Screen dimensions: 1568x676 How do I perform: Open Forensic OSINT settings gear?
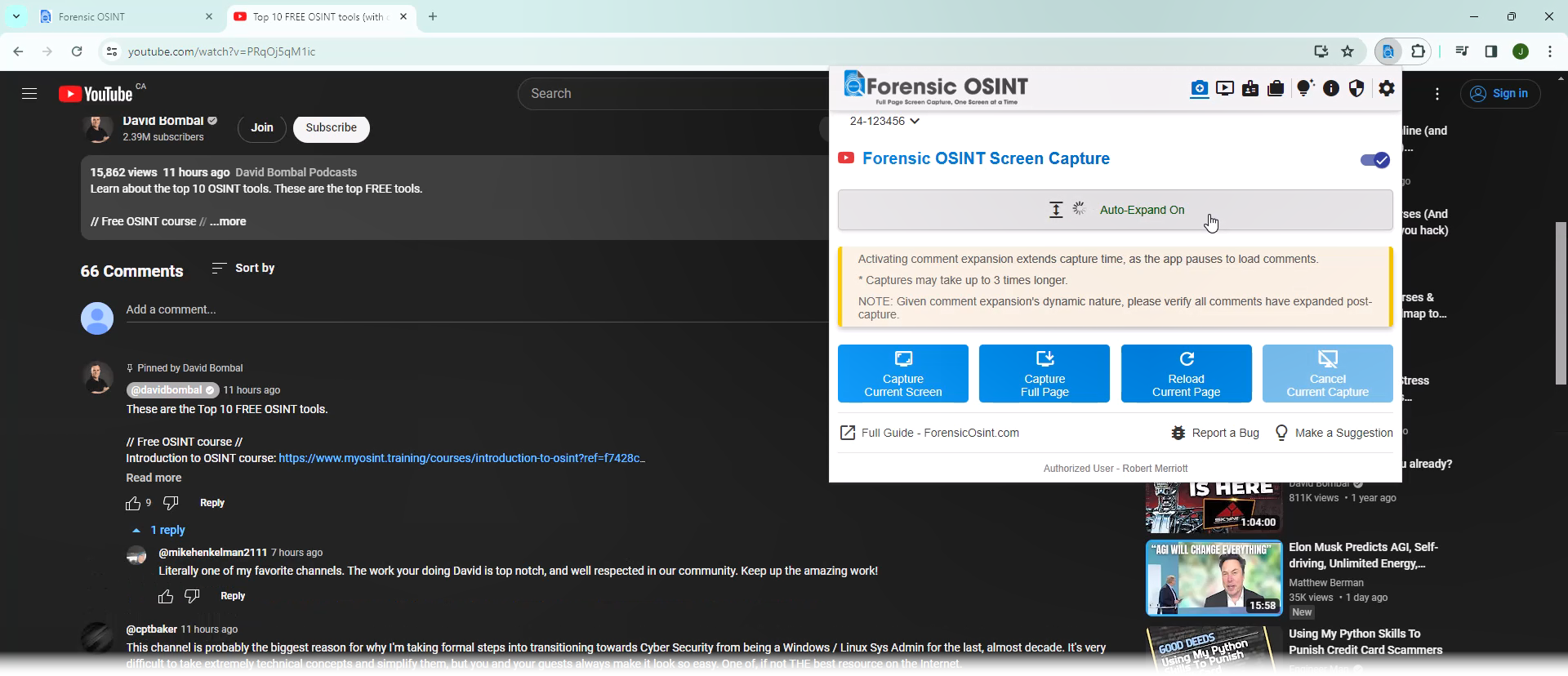1387,88
